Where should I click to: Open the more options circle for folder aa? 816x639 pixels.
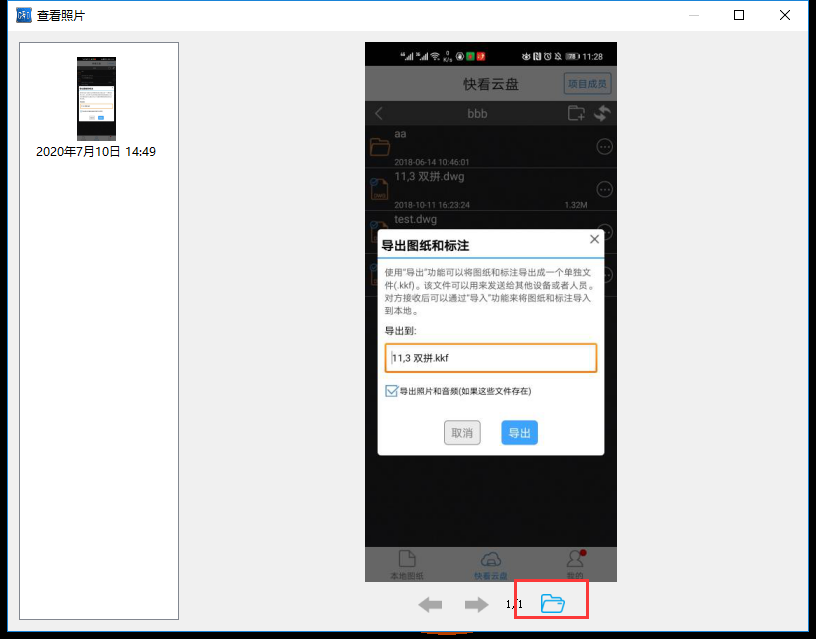(x=604, y=147)
